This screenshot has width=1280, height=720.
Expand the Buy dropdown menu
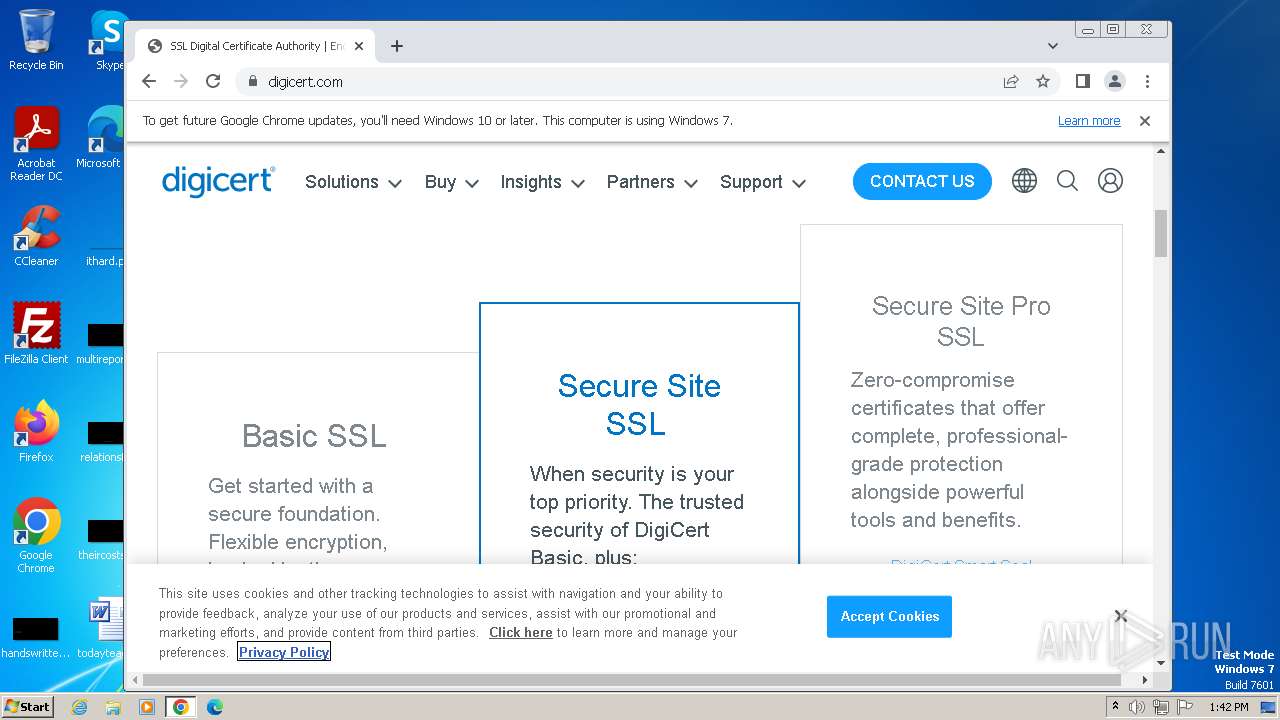coord(451,182)
